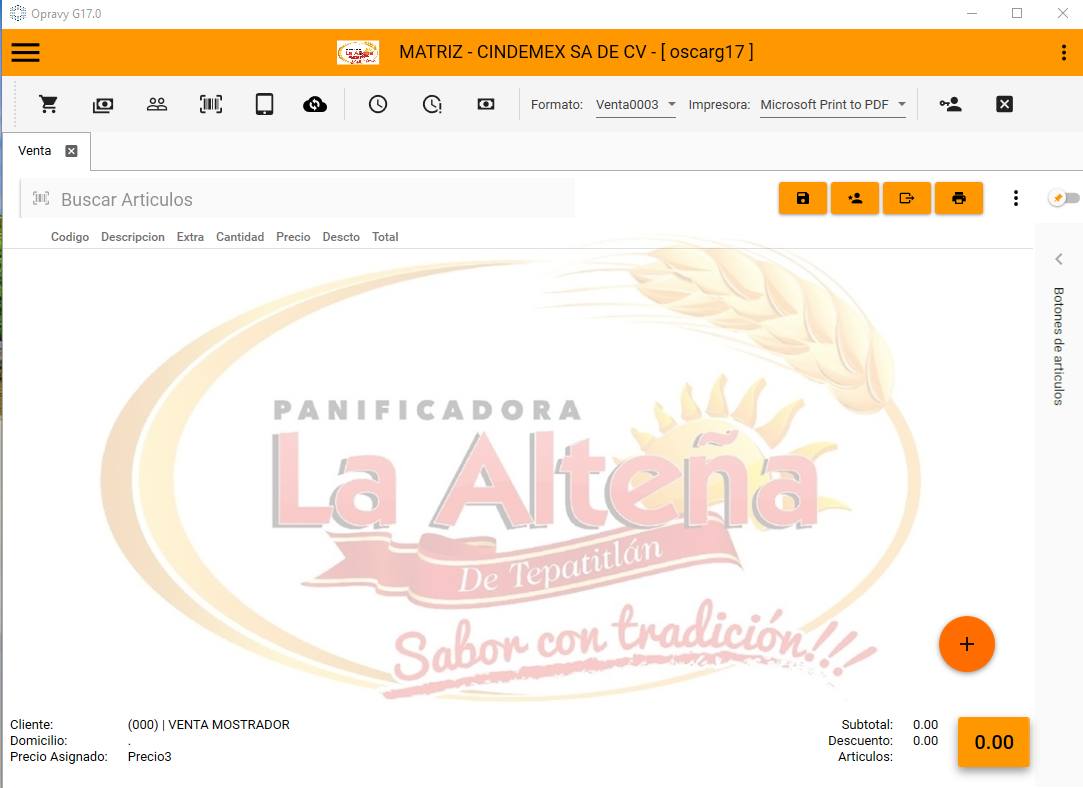The height and width of the screenshot is (788, 1083).
Task: Click the Cliente: label
Action: pyautogui.click(x=31, y=724)
